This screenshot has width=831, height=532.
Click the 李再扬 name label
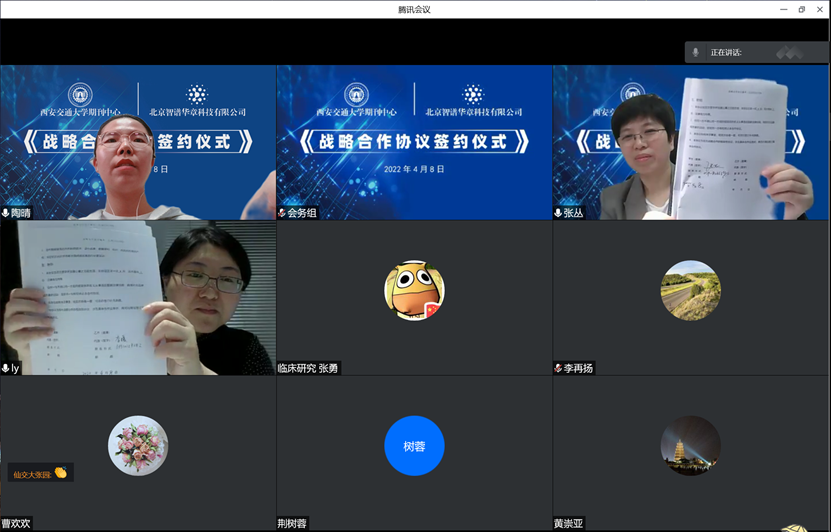(578, 368)
